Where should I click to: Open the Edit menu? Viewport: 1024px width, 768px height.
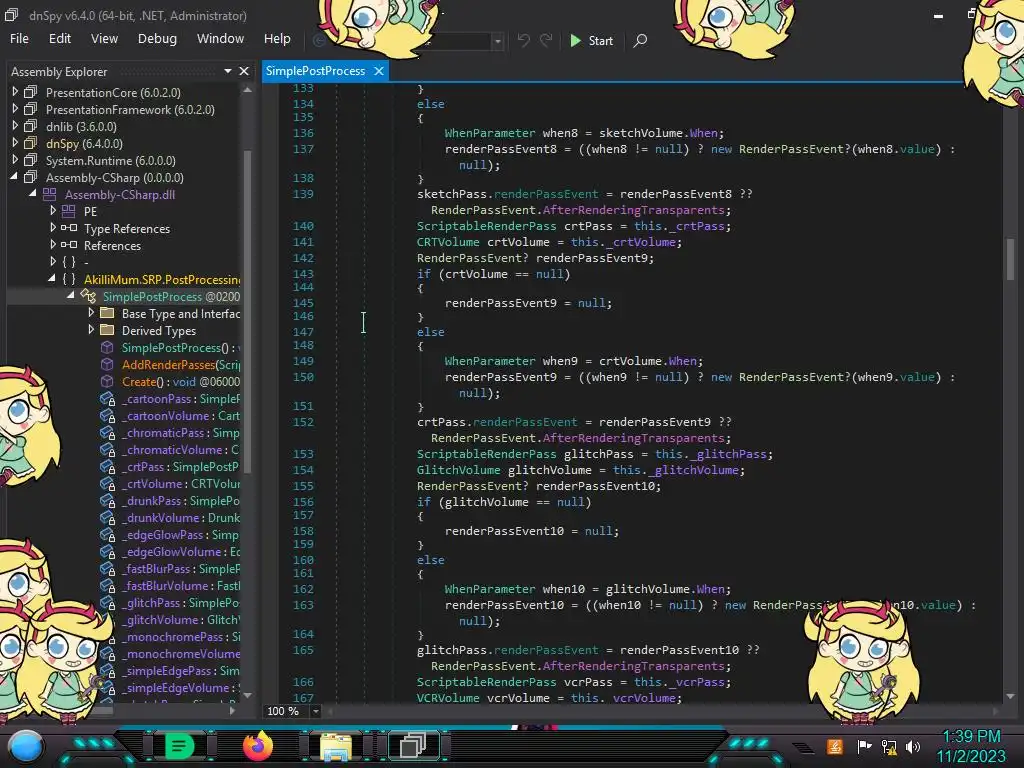pyautogui.click(x=59, y=39)
